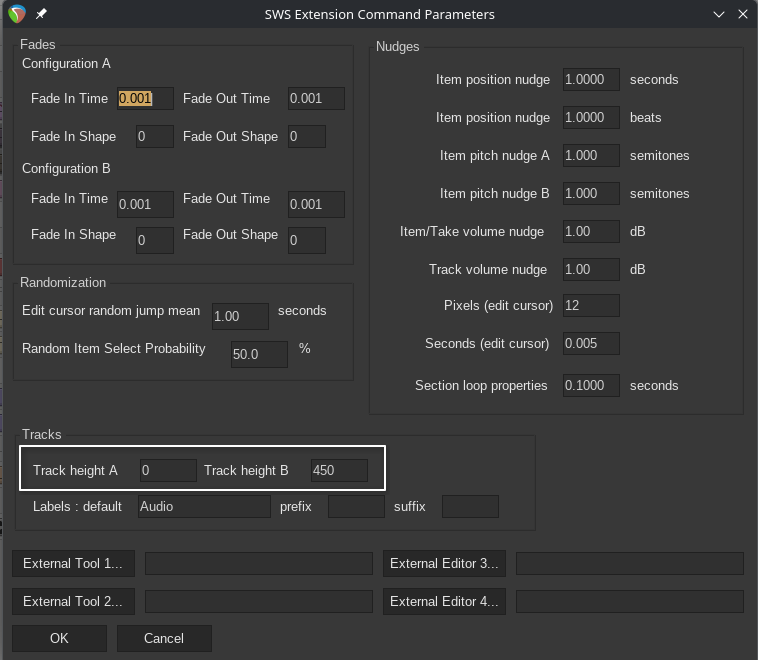Click the Configuration B Fade Out Shape field
Screen dimensions: 758x660
click(x=307, y=240)
